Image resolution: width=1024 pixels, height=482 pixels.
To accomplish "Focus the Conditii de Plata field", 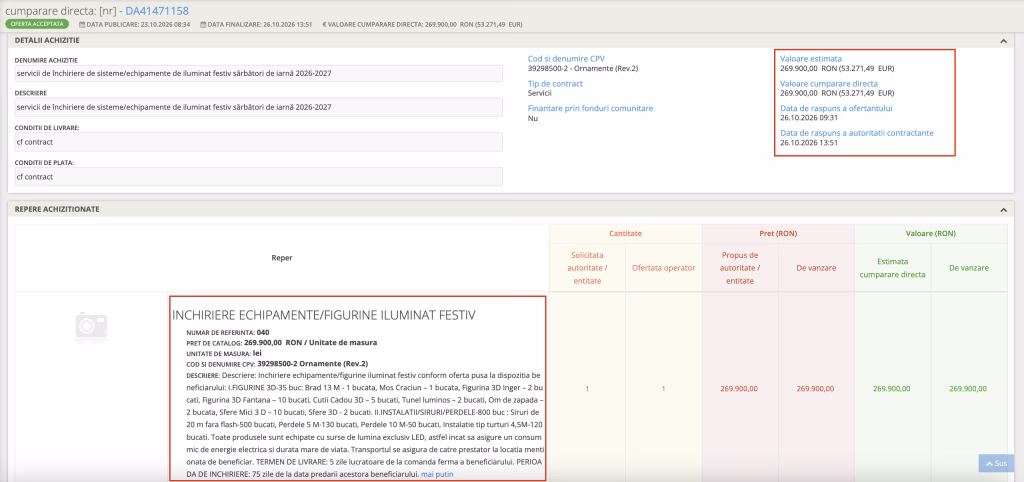I will click(x=259, y=176).
